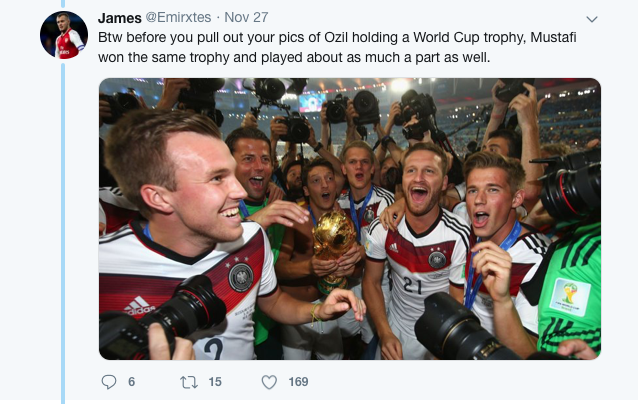The width and height of the screenshot is (638, 404).
Task: Click the 169 likes count
Action: coord(298,382)
